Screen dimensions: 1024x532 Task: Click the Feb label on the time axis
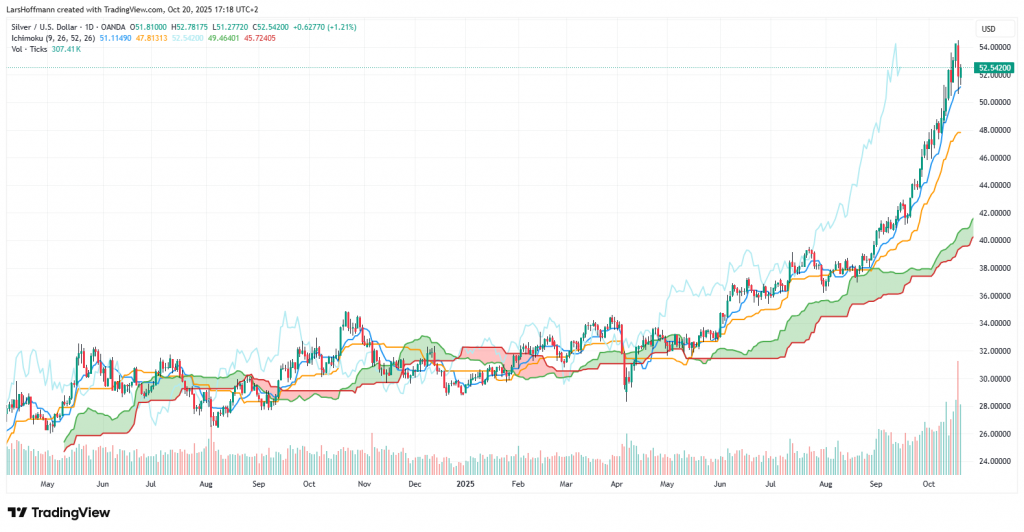(517, 483)
